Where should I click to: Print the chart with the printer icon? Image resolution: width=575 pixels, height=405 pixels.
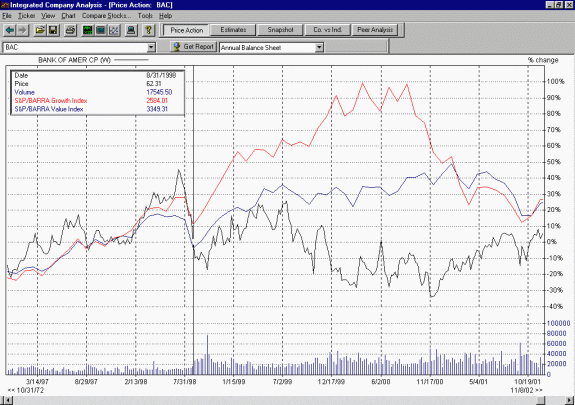(70, 30)
